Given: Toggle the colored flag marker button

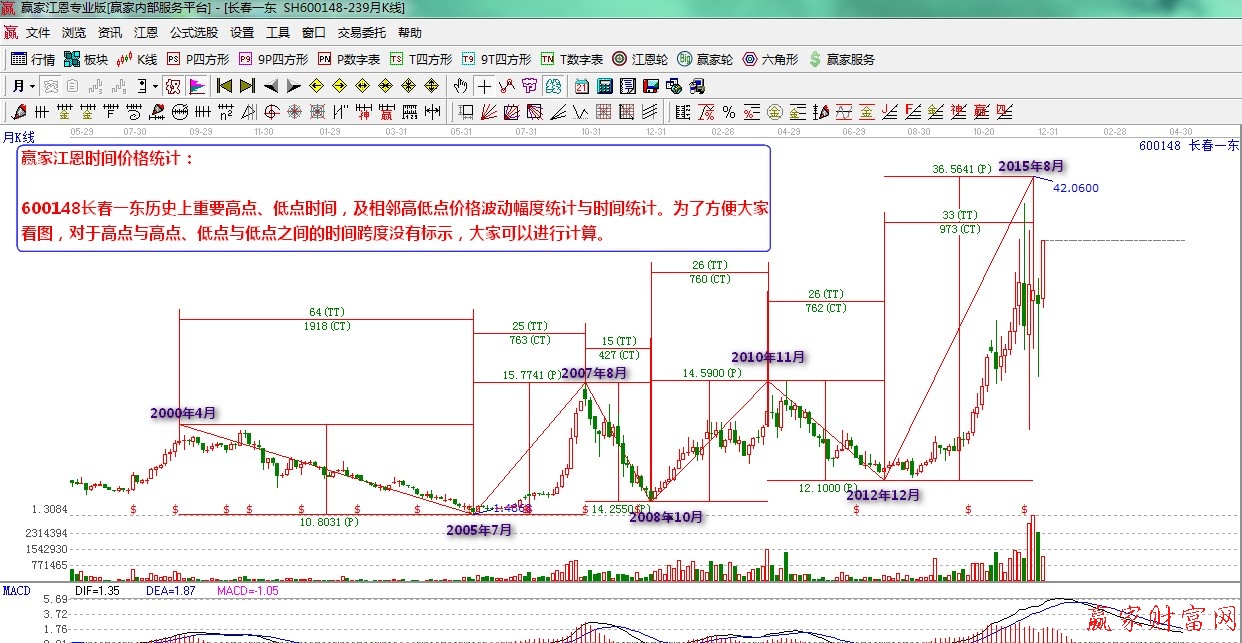Looking at the screenshot, I should [197, 86].
